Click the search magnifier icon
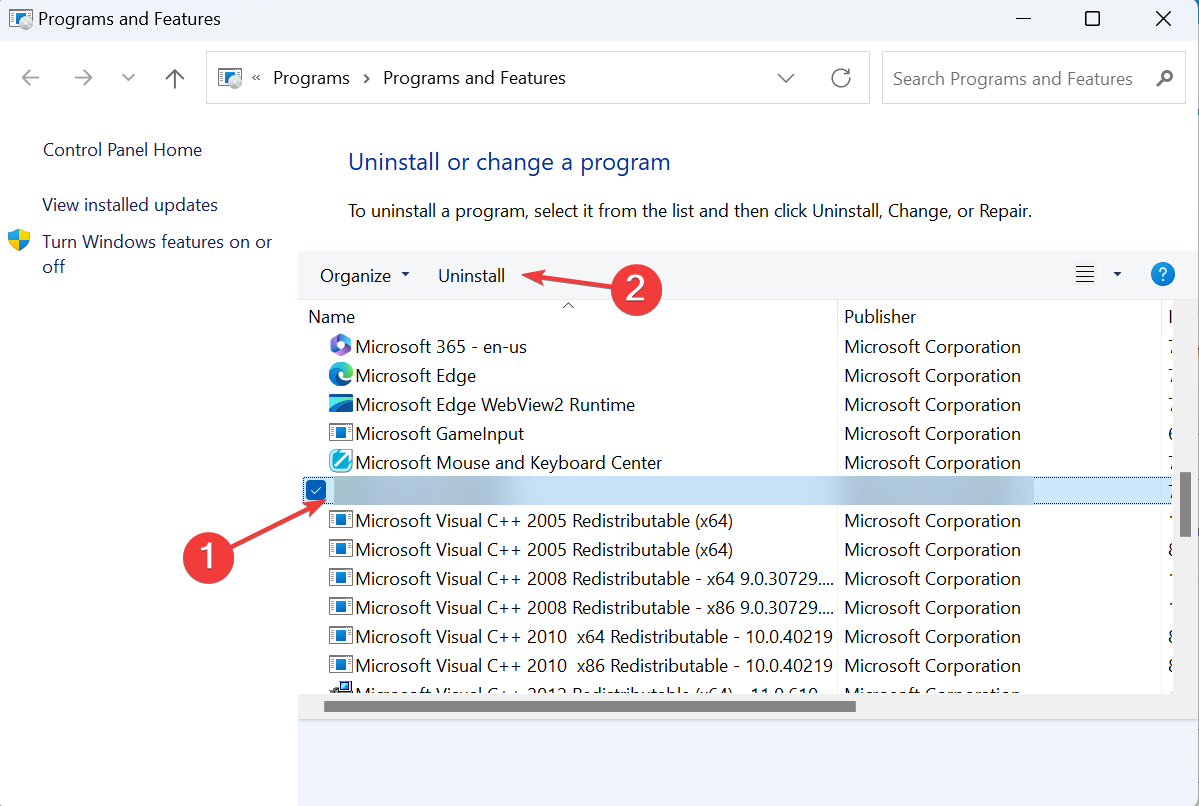This screenshot has height=806, width=1199. click(1164, 78)
